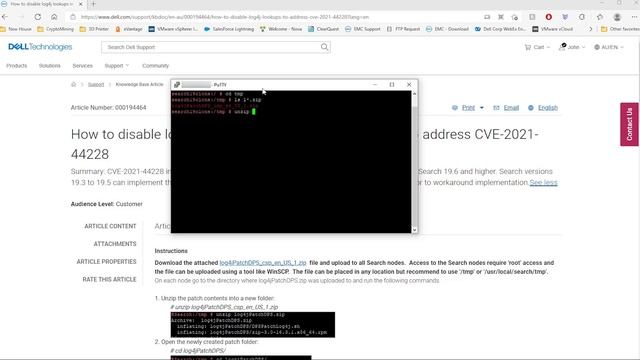Viewport: 640px width, 360px height.
Task: Open the EMC - Download bookmark
Action: (x=447, y=29)
